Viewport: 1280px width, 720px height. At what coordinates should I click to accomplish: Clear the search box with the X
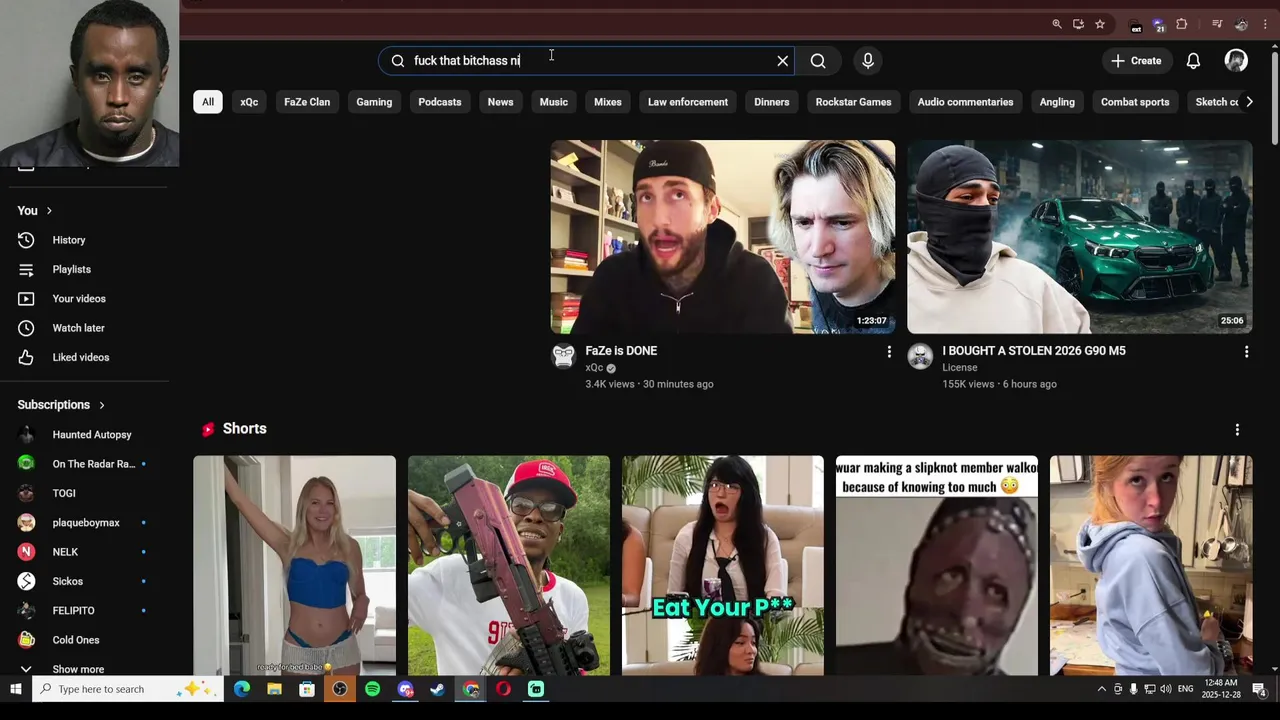coord(783,61)
